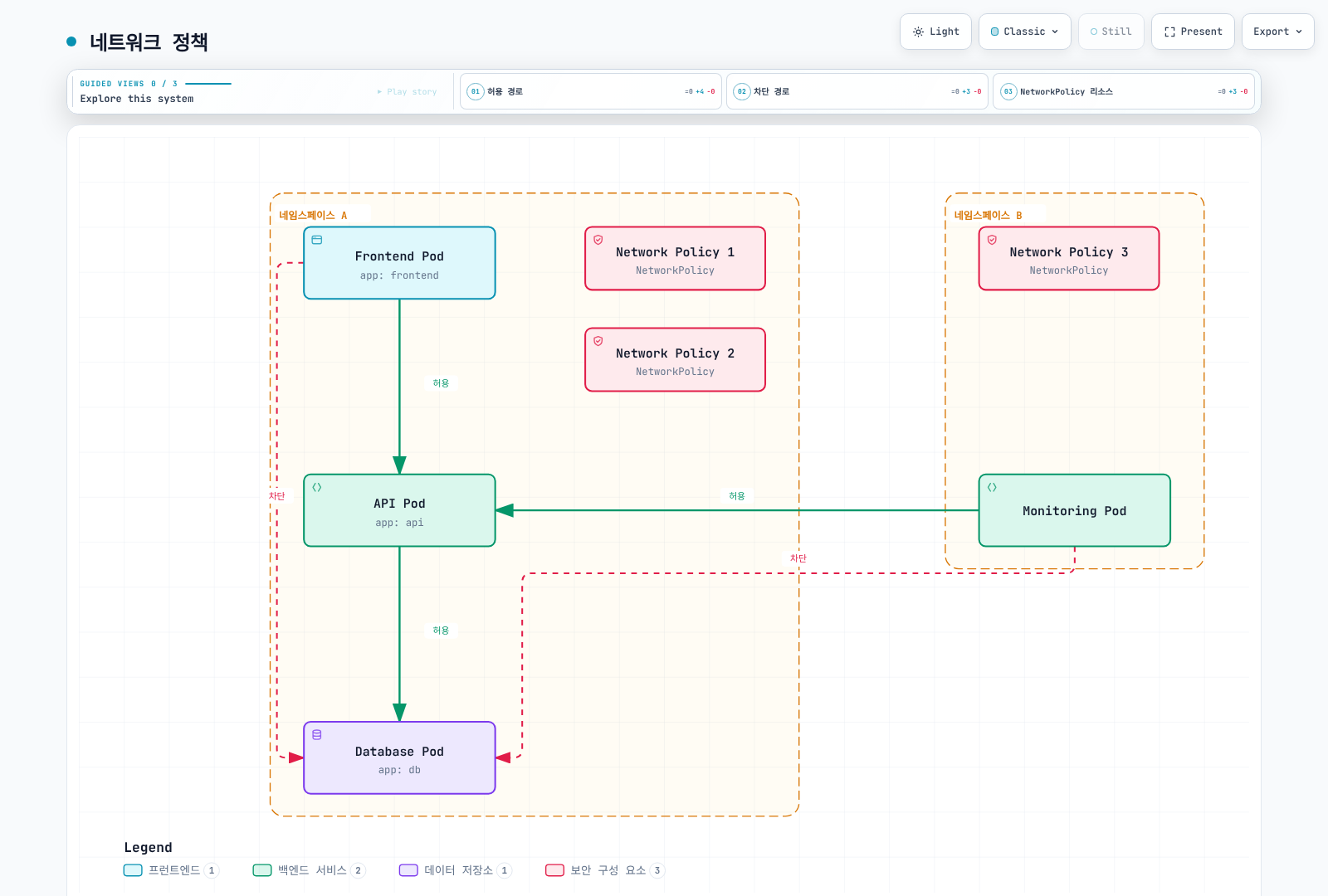Click the 01 step number badge
1328x896 pixels.
click(476, 91)
